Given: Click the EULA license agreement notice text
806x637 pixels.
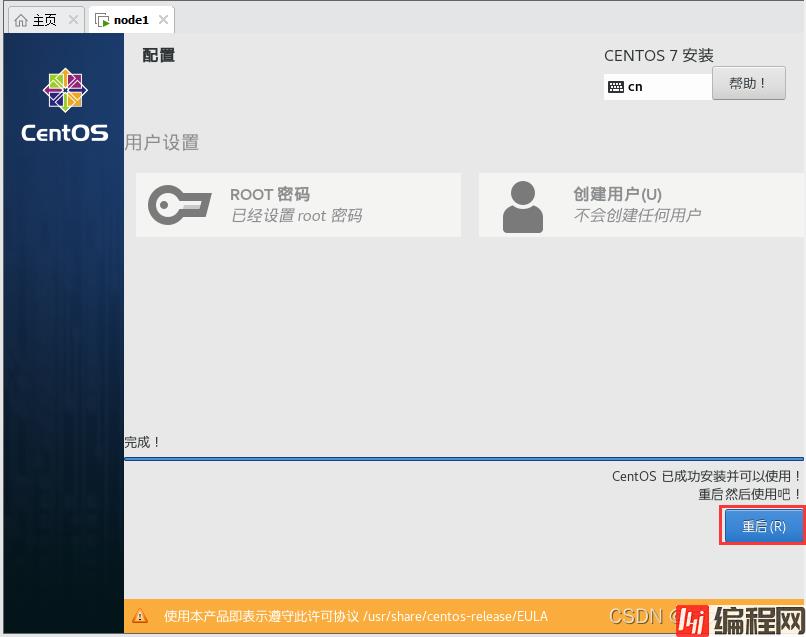Looking at the screenshot, I should click(355, 616).
